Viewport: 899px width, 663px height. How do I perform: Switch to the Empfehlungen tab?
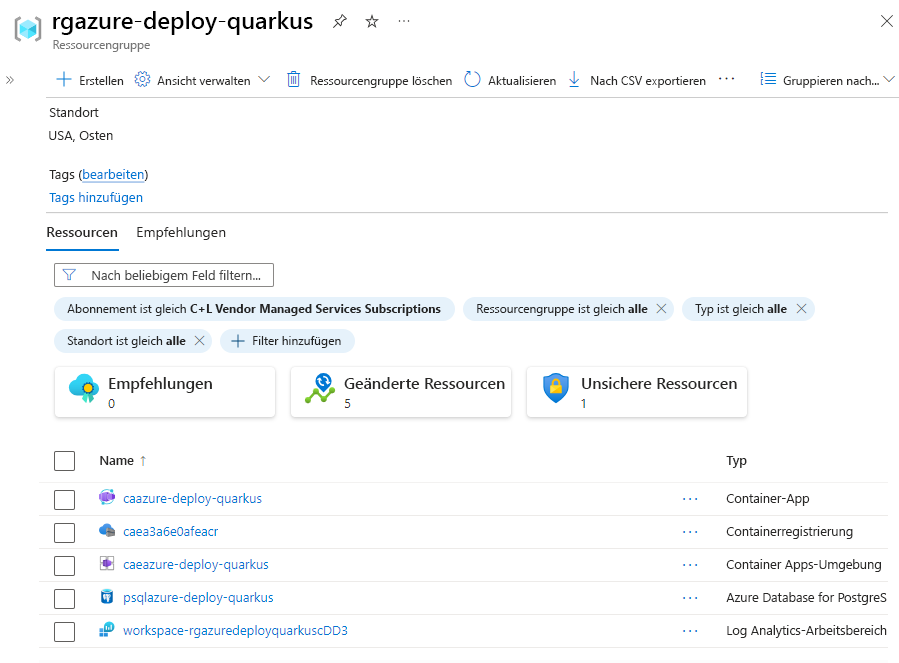point(181,232)
